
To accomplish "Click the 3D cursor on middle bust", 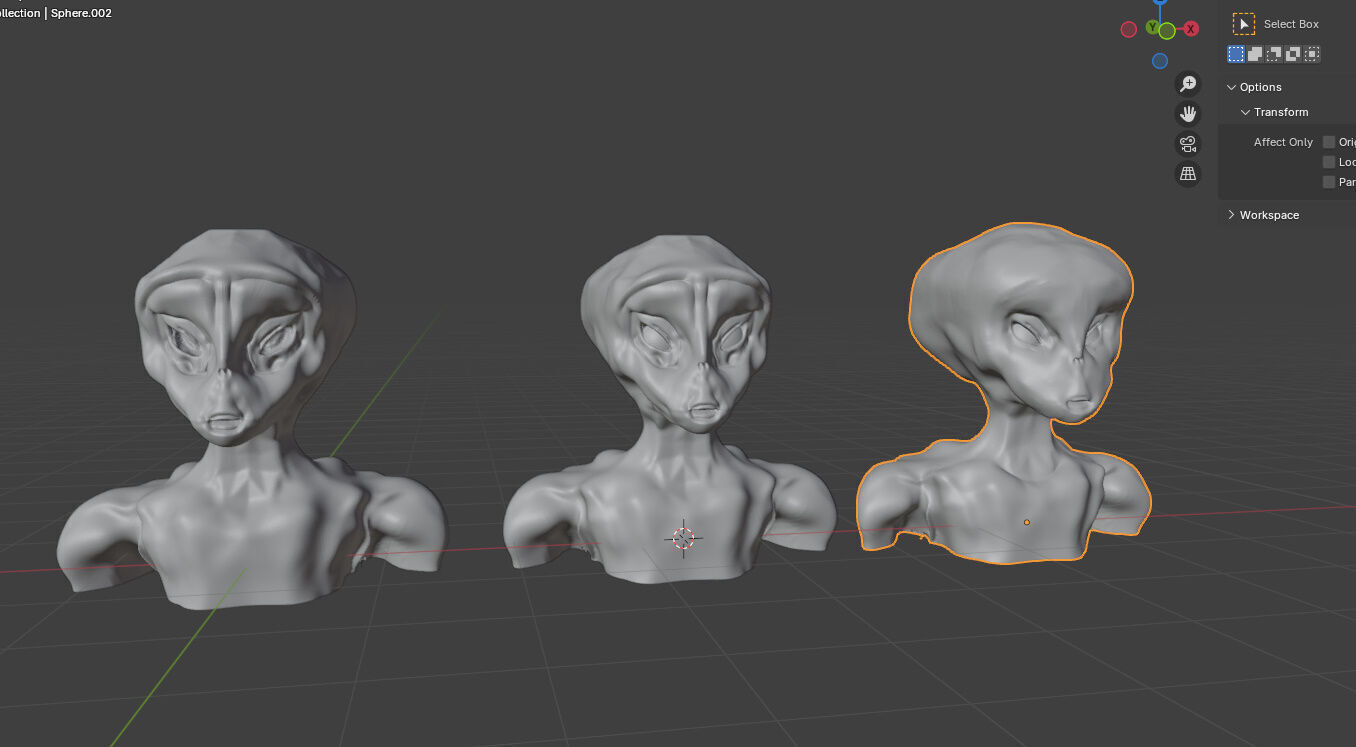I will 683,538.
